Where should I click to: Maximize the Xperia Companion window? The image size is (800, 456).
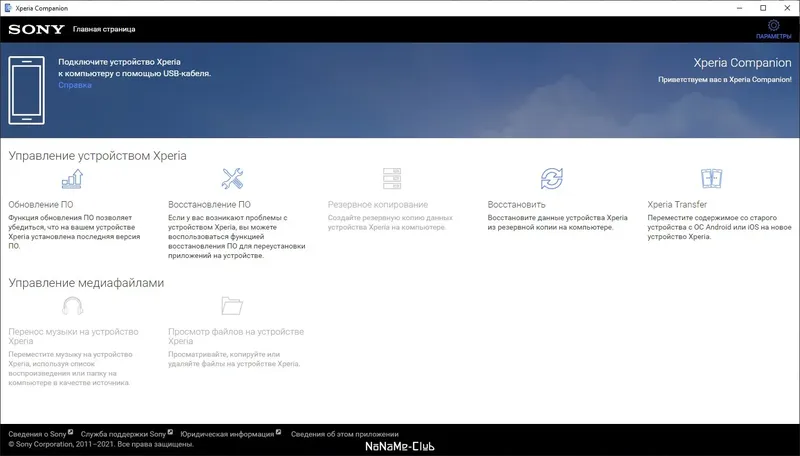tap(763, 8)
